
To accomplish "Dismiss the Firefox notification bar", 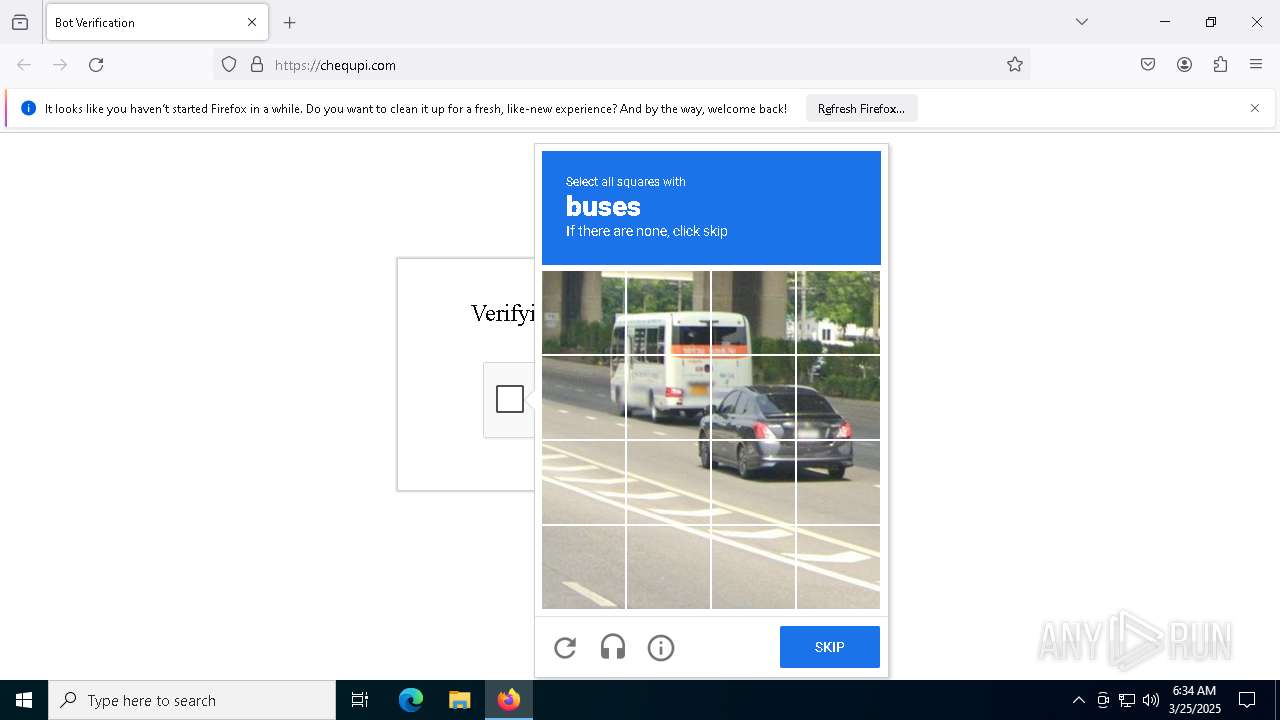I will [1255, 108].
